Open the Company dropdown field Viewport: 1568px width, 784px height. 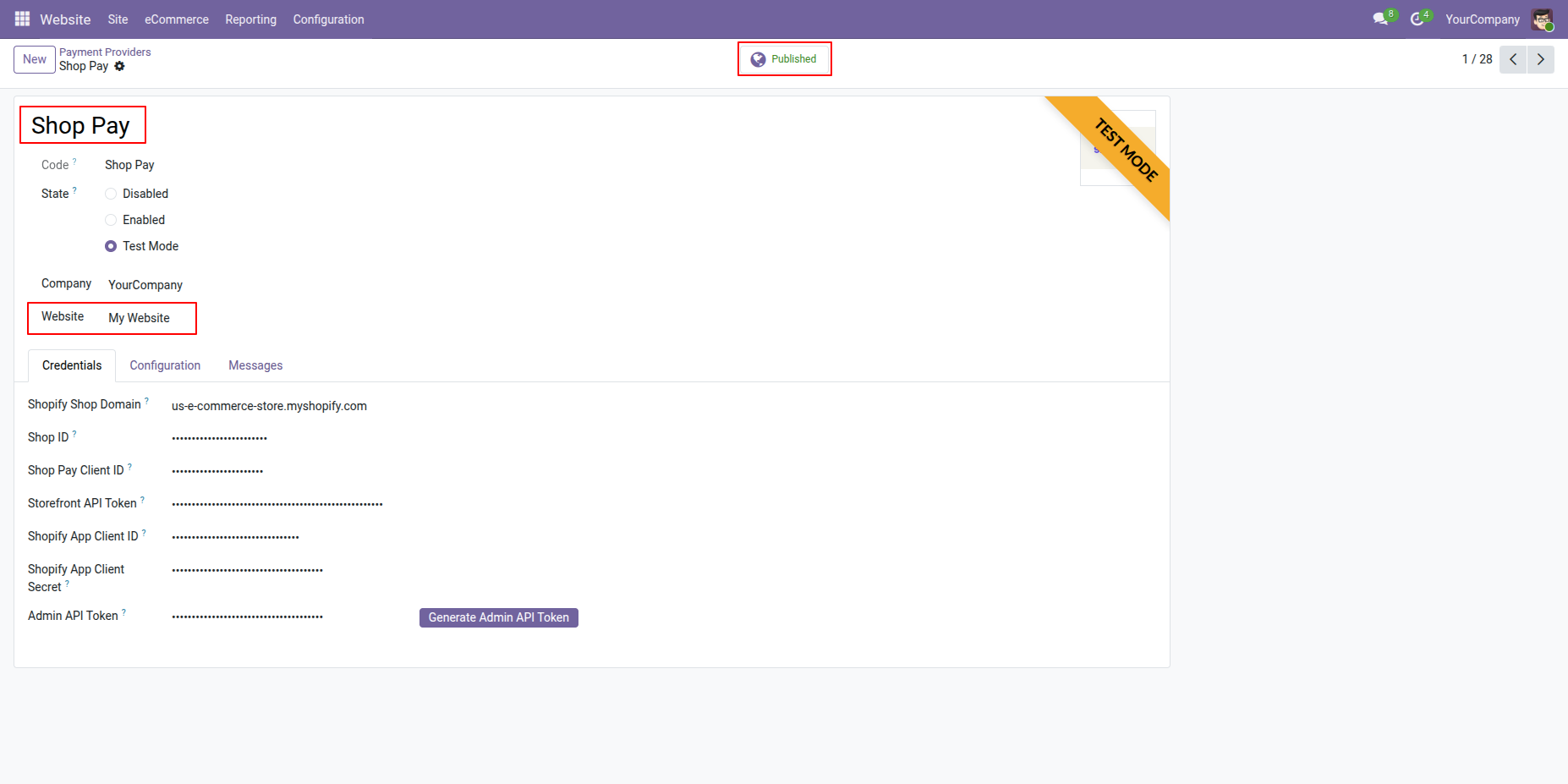[x=145, y=285]
